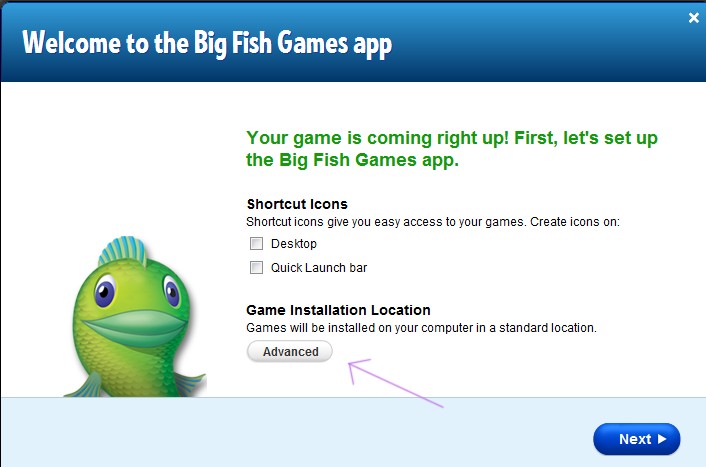Tick the Quick Launch bar checkbox
The width and height of the screenshot is (706, 467).
pyautogui.click(x=256, y=268)
